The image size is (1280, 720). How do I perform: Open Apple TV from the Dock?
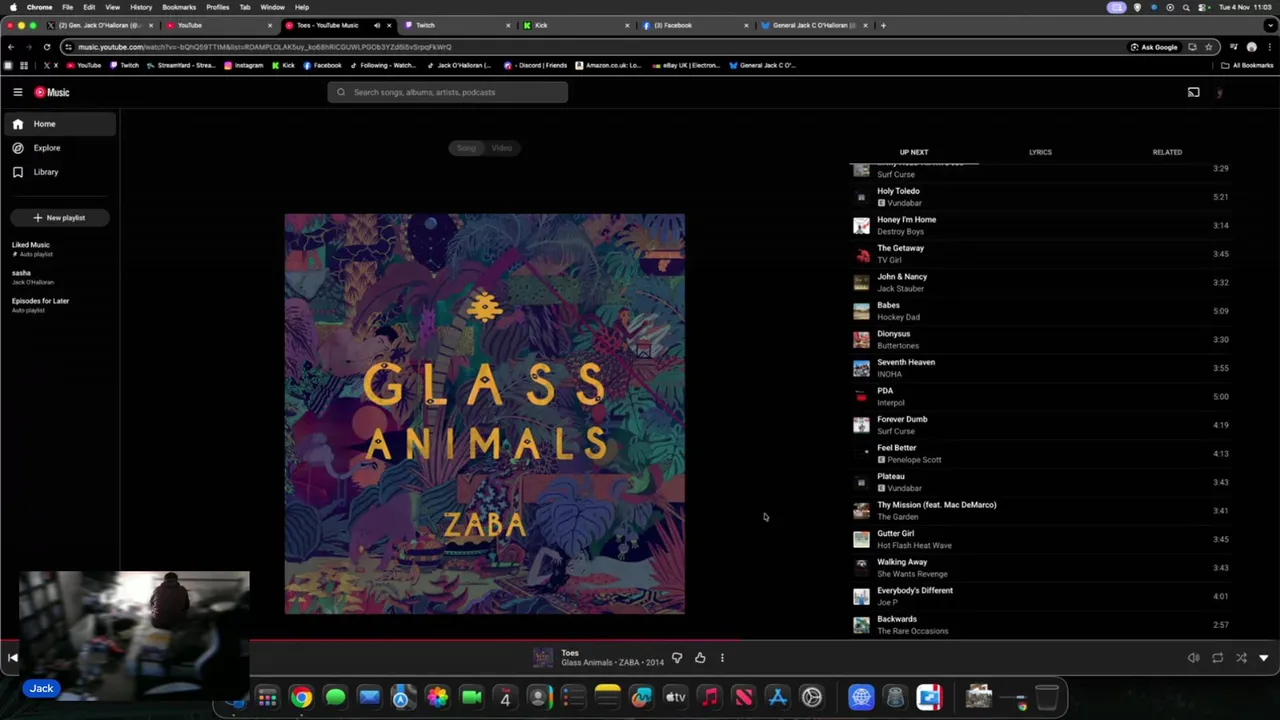pyautogui.click(x=675, y=697)
